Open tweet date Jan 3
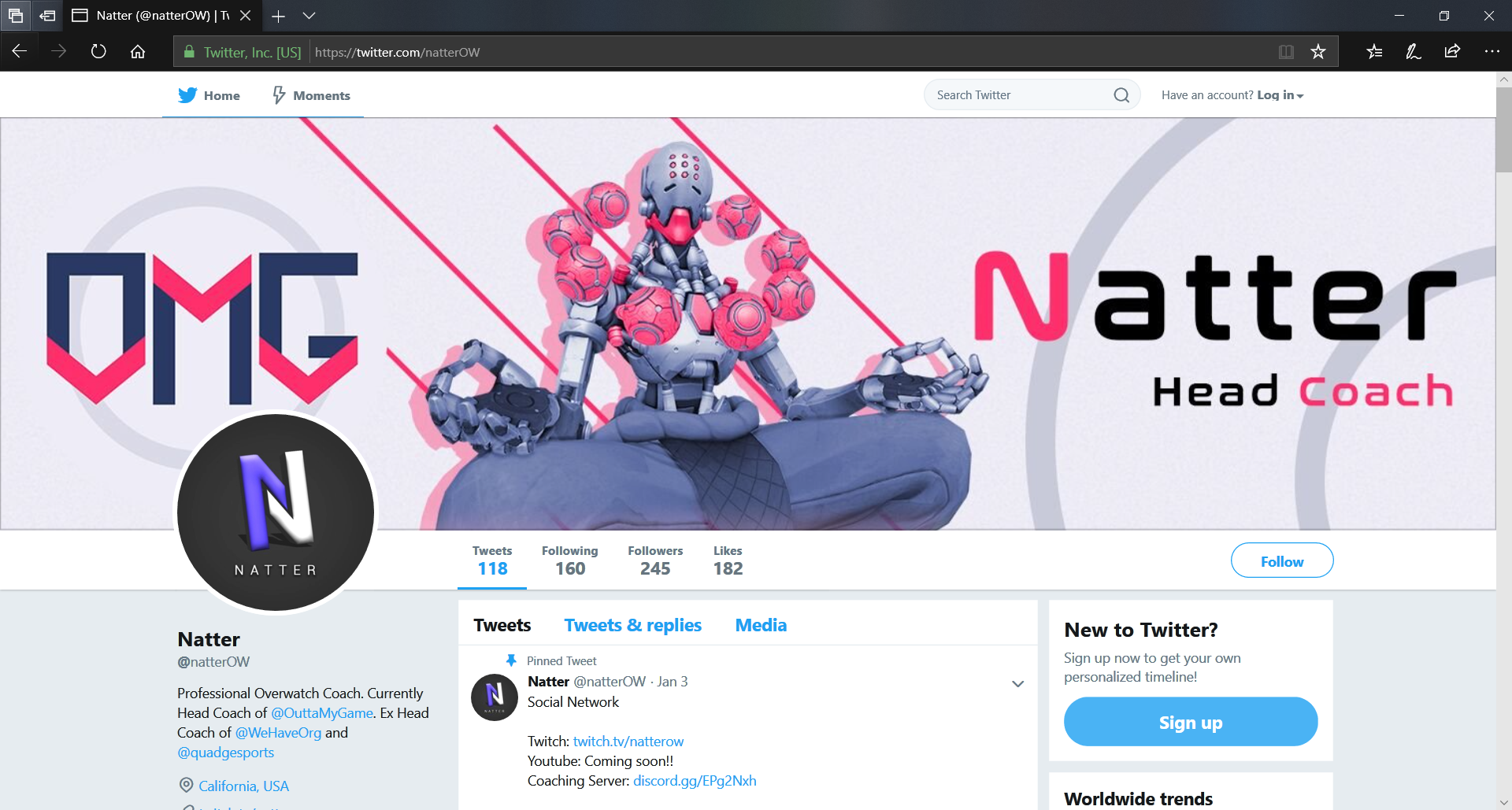1512x810 pixels. pyautogui.click(x=673, y=682)
